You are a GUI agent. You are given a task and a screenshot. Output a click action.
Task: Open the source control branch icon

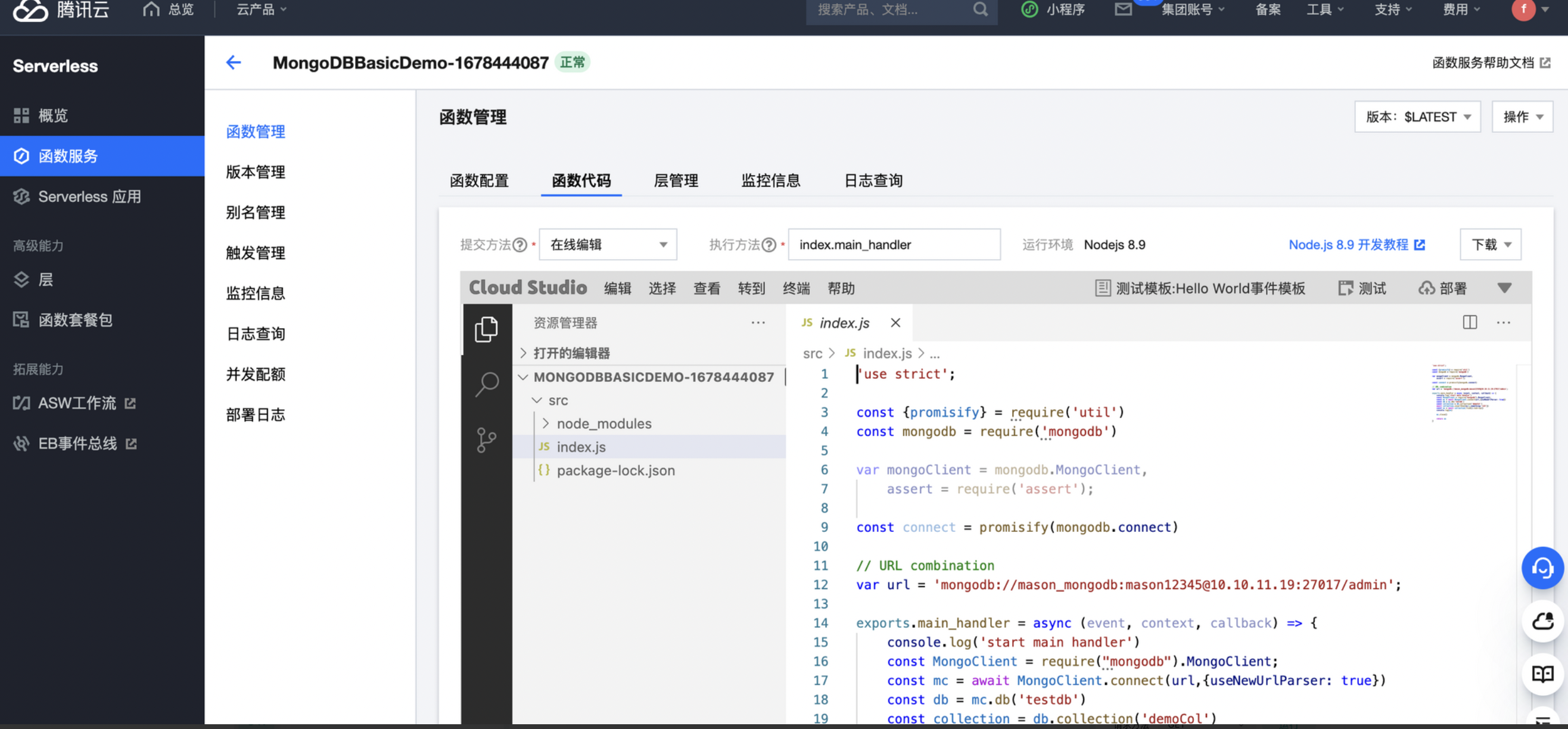coord(486,440)
